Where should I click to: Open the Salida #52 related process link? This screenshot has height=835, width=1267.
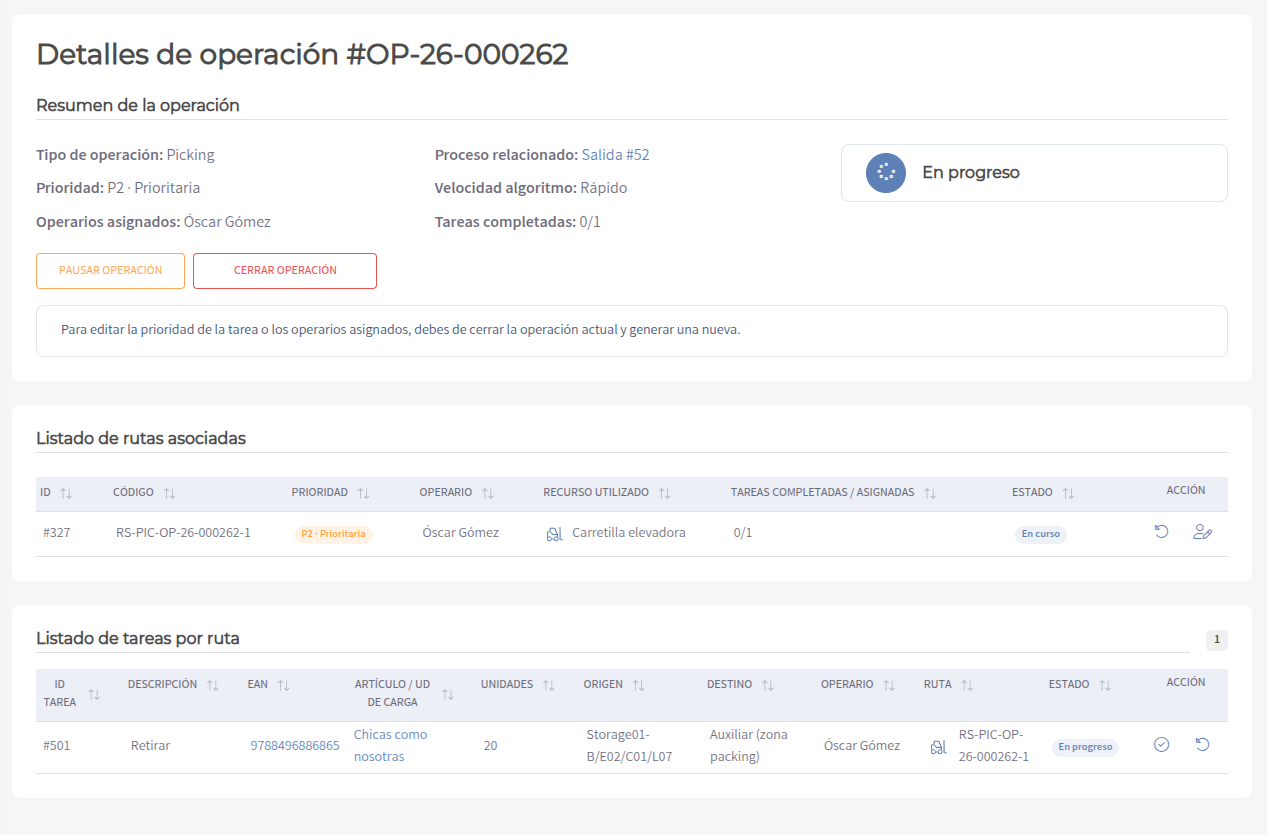tap(616, 155)
